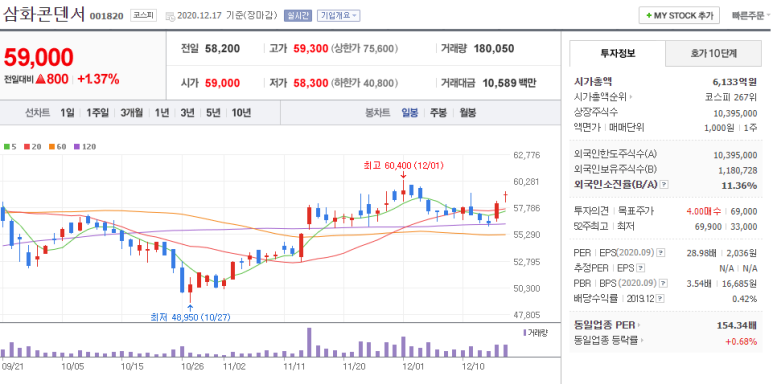The width and height of the screenshot is (773, 384).
Task: Select the 3개월 line chart period
Action: (x=132, y=113)
